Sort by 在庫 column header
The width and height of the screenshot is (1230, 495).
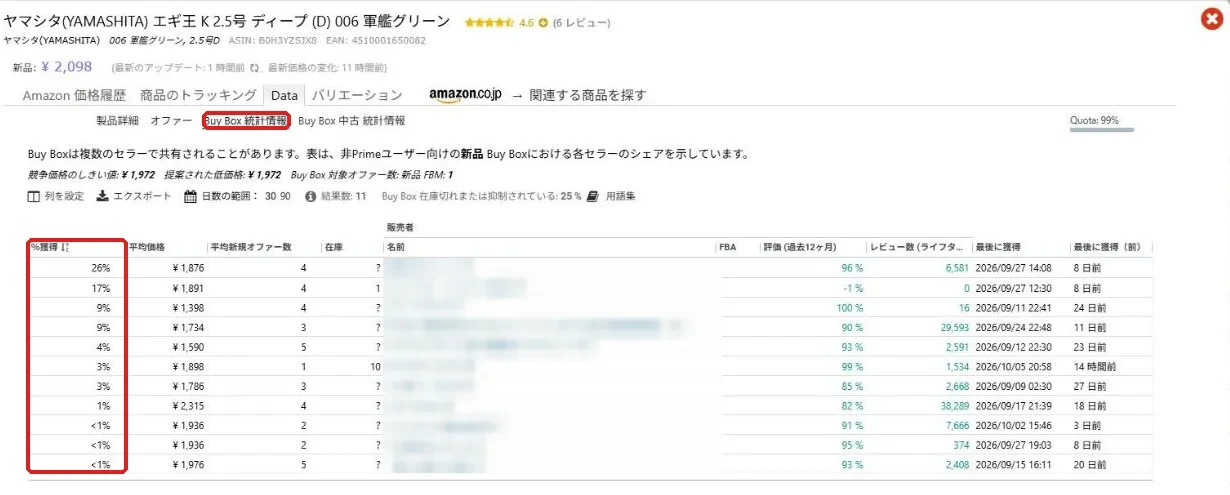pyautogui.click(x=333, y=247)
